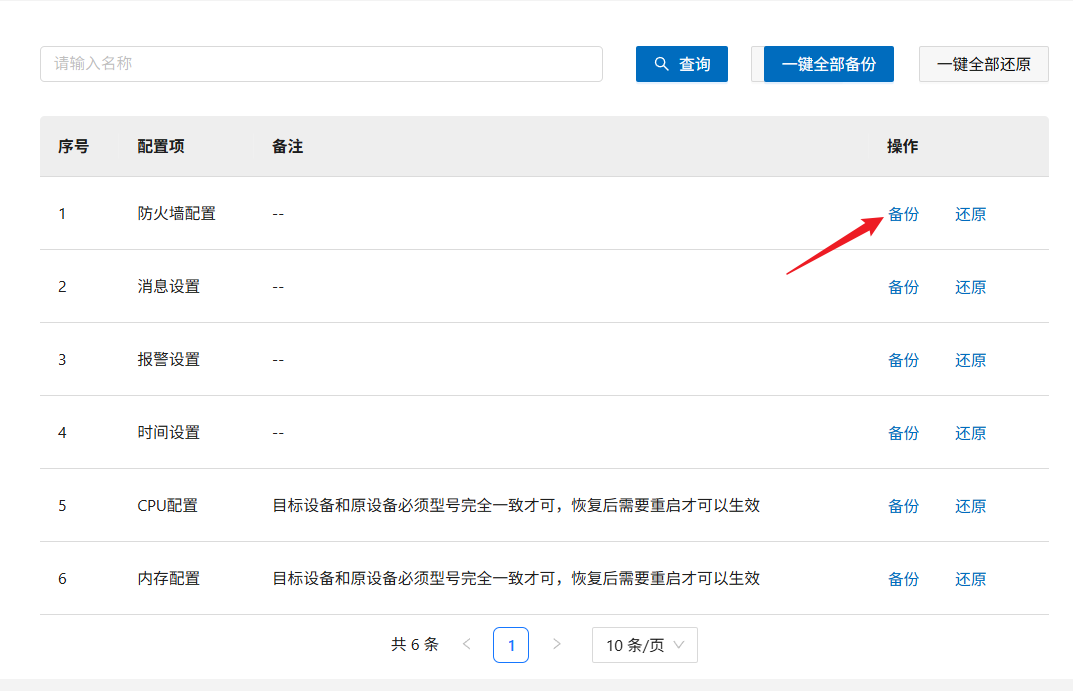The height and width of the screenshot is (691, 1073).
Task: Click the 一键全部还原 button
Action: pos(983,64)
